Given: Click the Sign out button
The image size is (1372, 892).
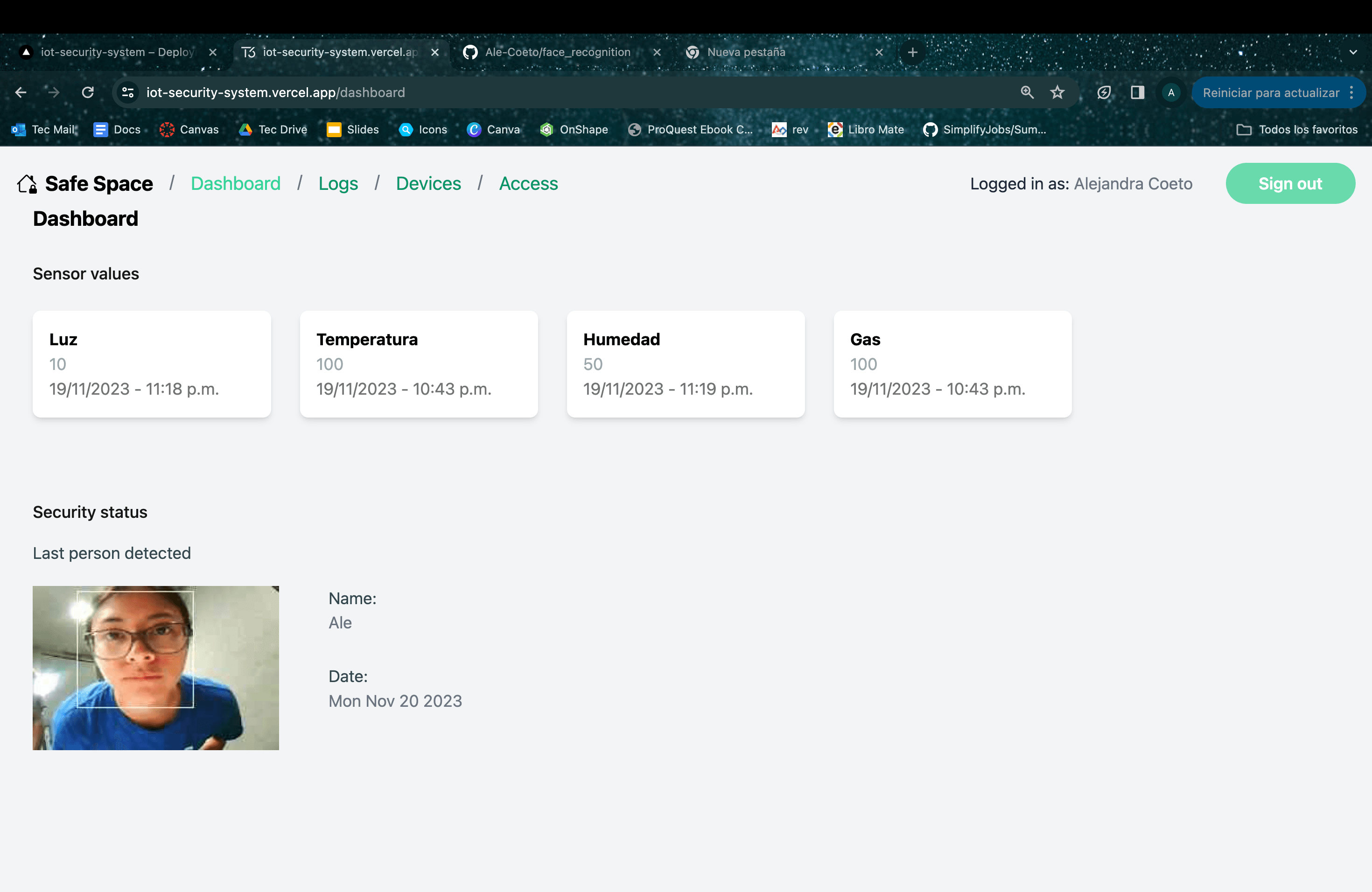Looking at the screenshot, I should tap(1289, 183).
